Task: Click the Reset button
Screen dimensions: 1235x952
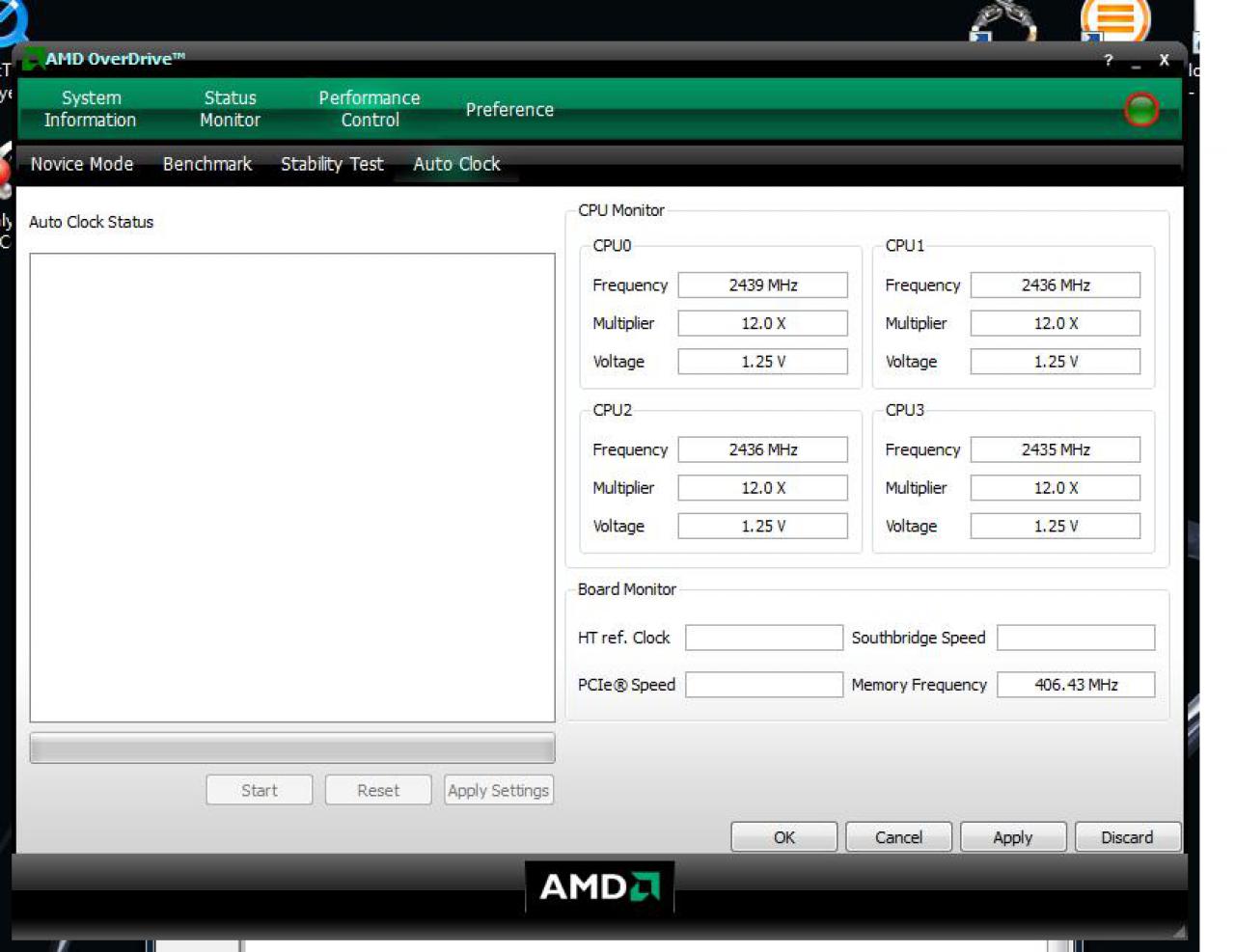Action: point(378,790)
